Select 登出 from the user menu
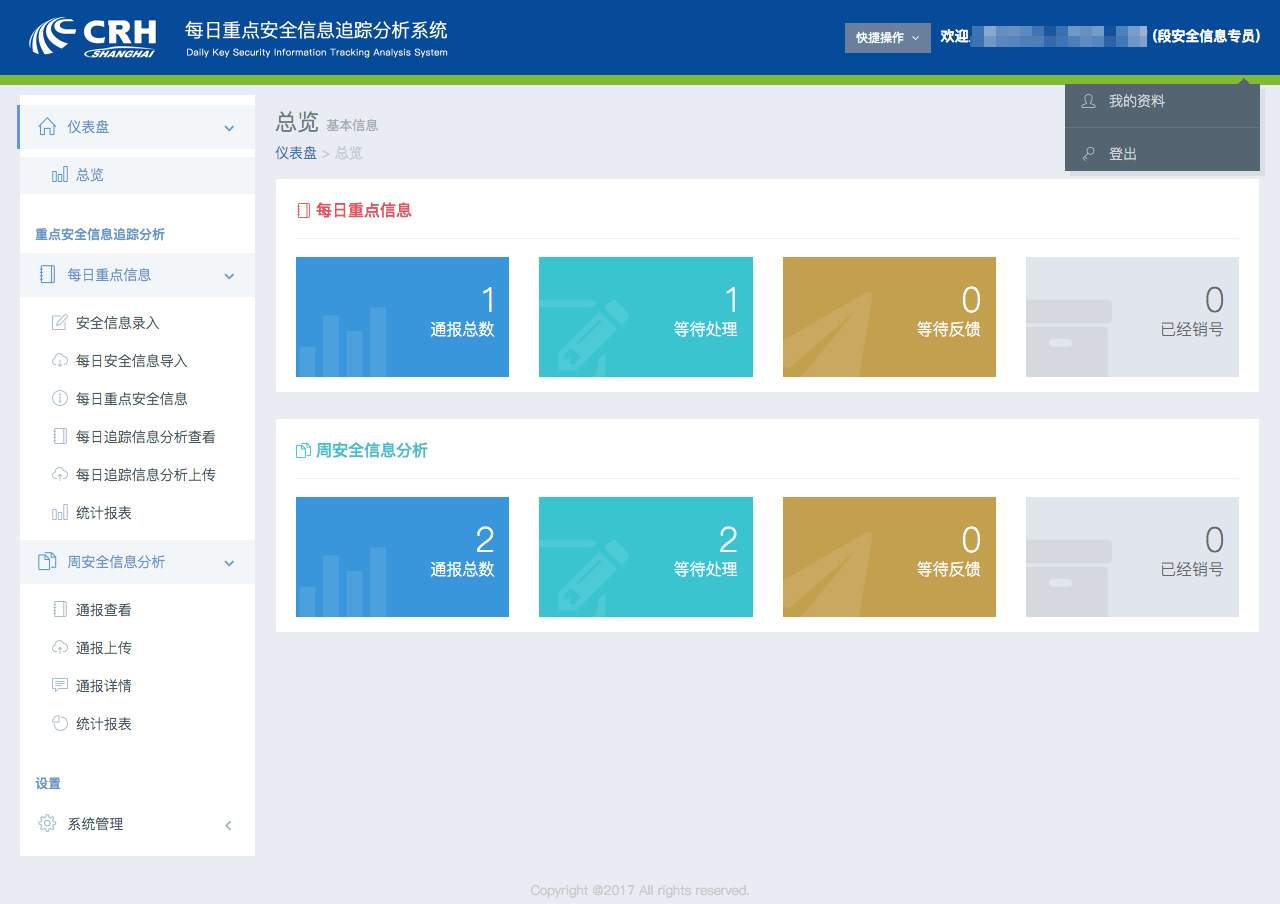 [x=1123, y=154]
